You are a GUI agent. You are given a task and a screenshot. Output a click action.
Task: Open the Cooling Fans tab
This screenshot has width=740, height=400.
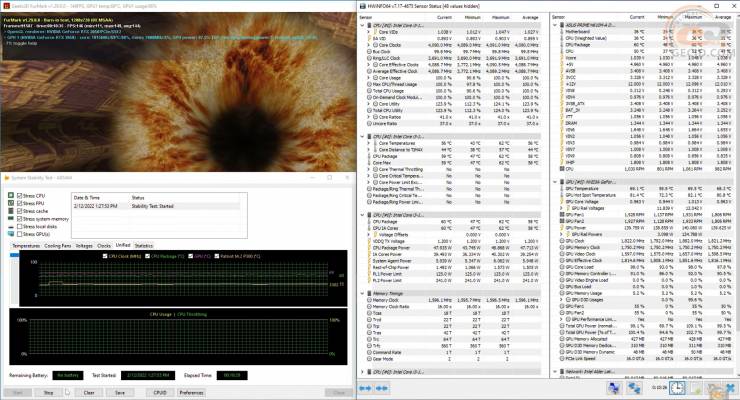(x=58, y=246)
